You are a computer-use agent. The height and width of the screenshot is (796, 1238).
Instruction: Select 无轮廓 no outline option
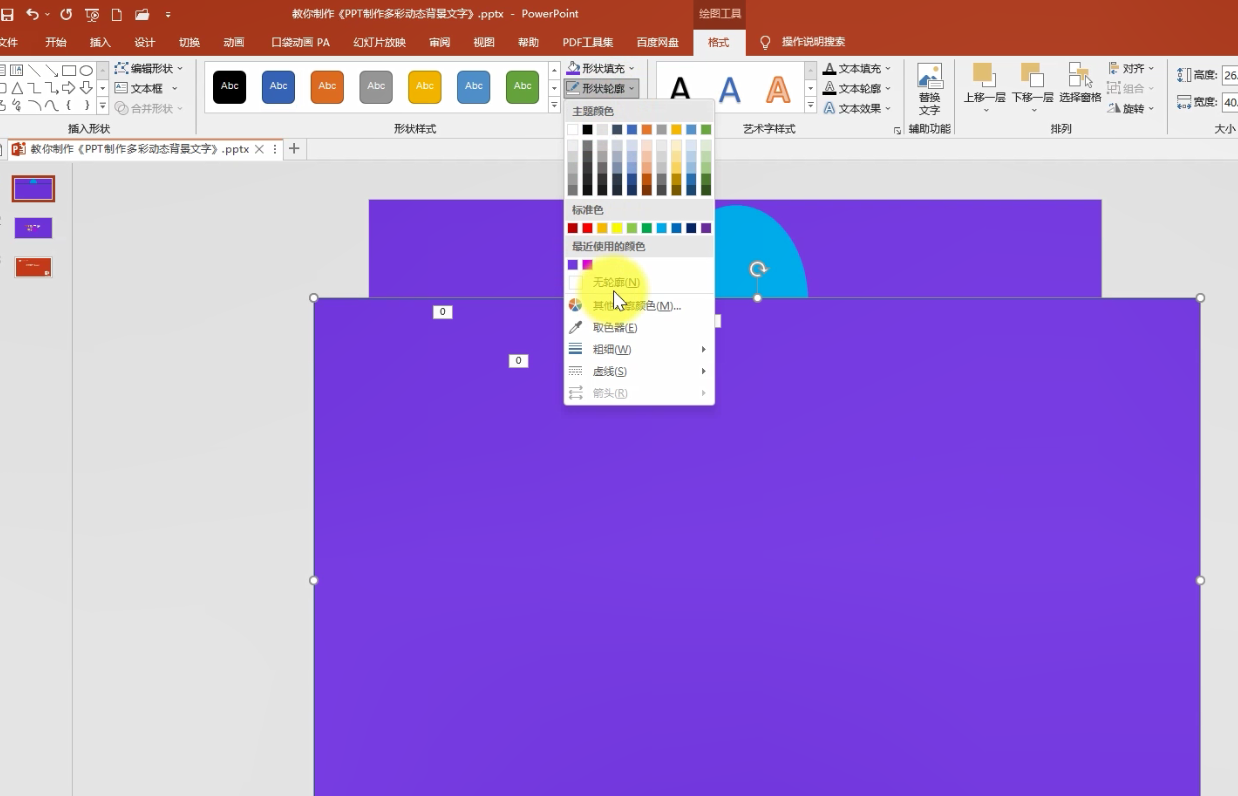(x=639, y=283)
